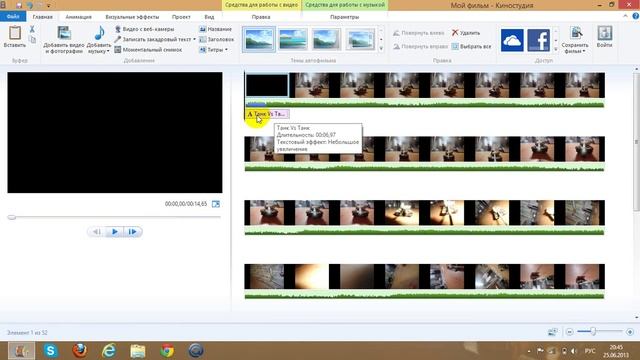Share to OneDrive cloud icon
This screenshot has height=360, width=640.
pos(512,40)
